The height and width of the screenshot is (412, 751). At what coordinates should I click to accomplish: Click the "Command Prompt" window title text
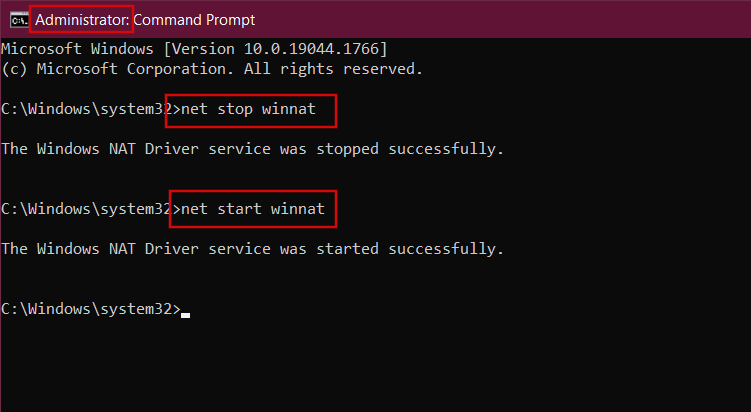pos(194,19)
